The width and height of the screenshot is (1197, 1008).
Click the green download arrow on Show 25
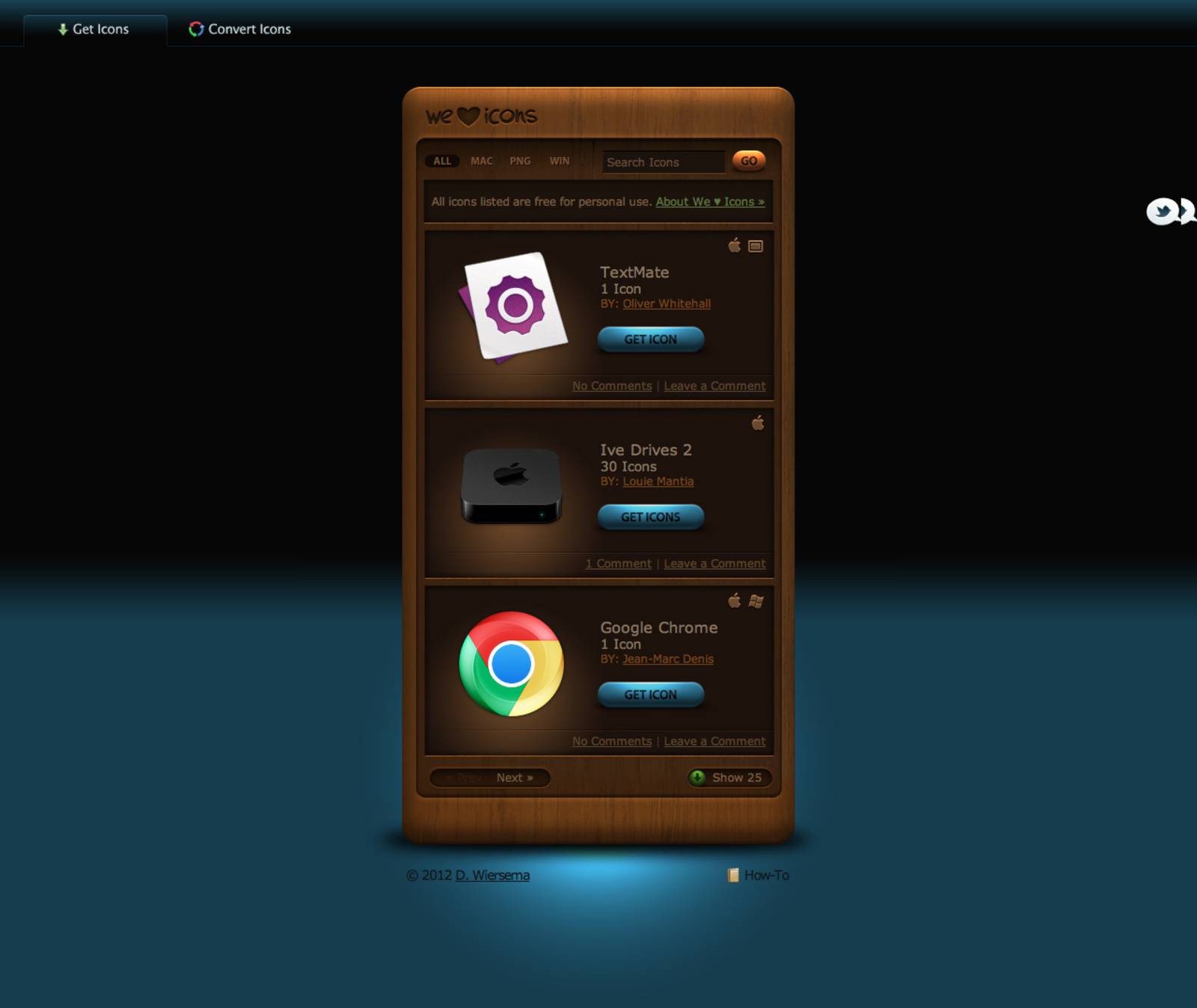click(697, 778)
